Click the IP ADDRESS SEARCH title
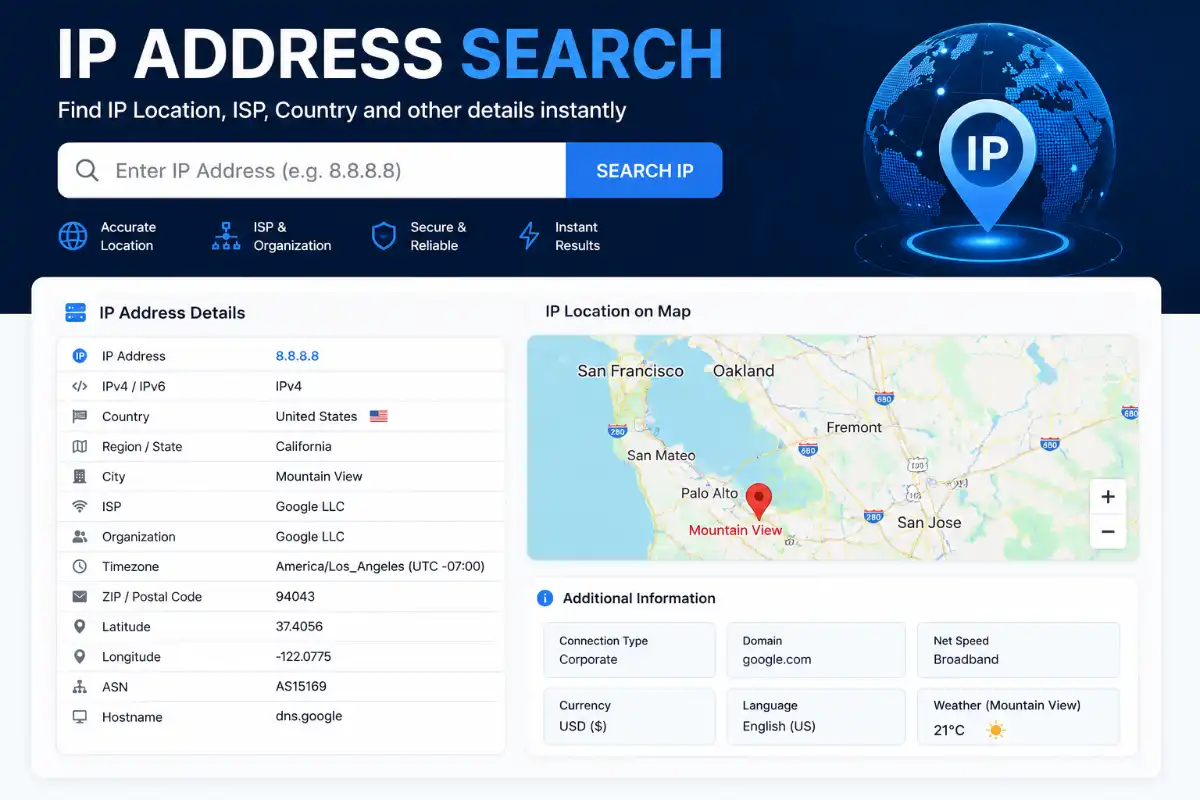Viewport: 1200px width, 800px height. click(390, 53)
